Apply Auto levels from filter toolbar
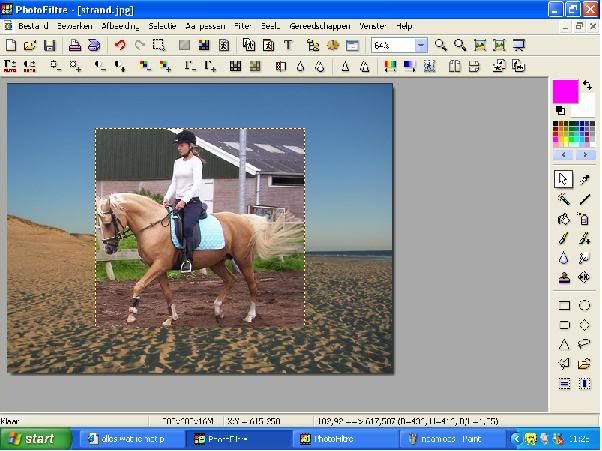The image size is (602, 451). tap(10, 66)
